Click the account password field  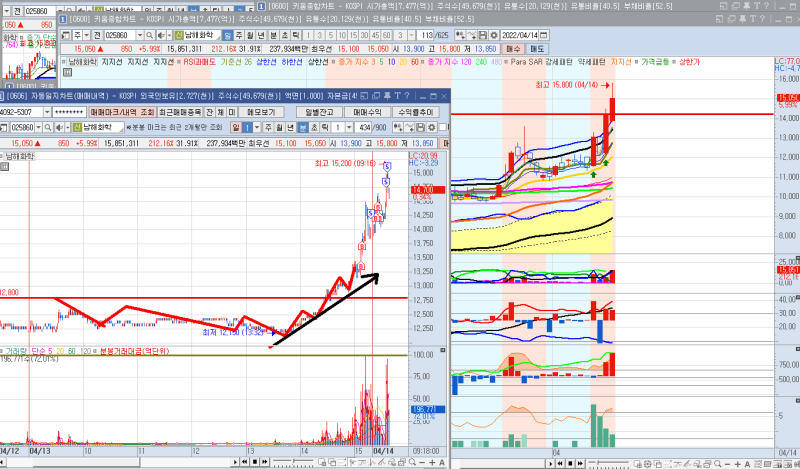[69, 112]
